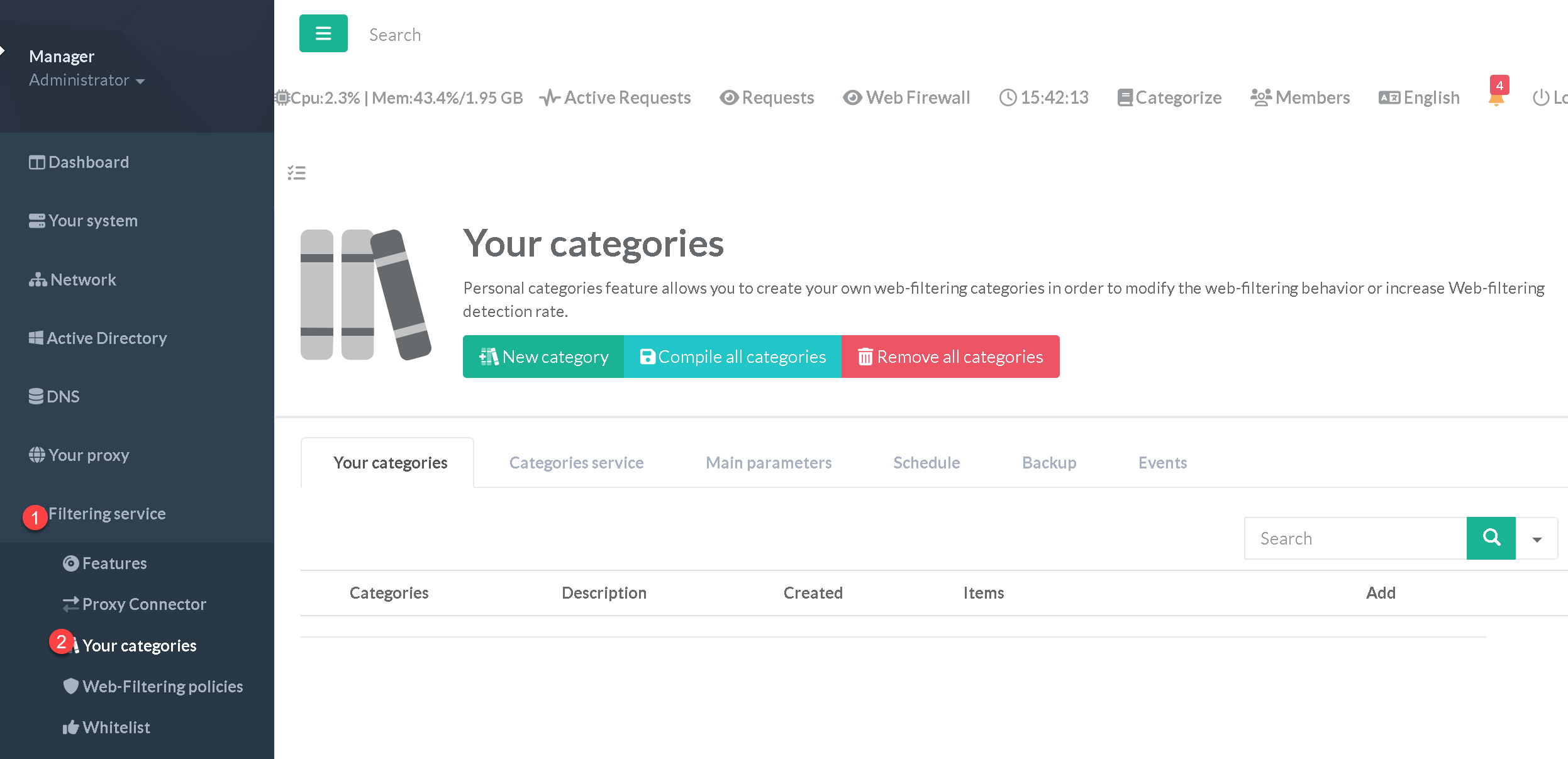1568x759 pixels.
Task: Click Compile all categories button
Action: click(x=732, y=357)
